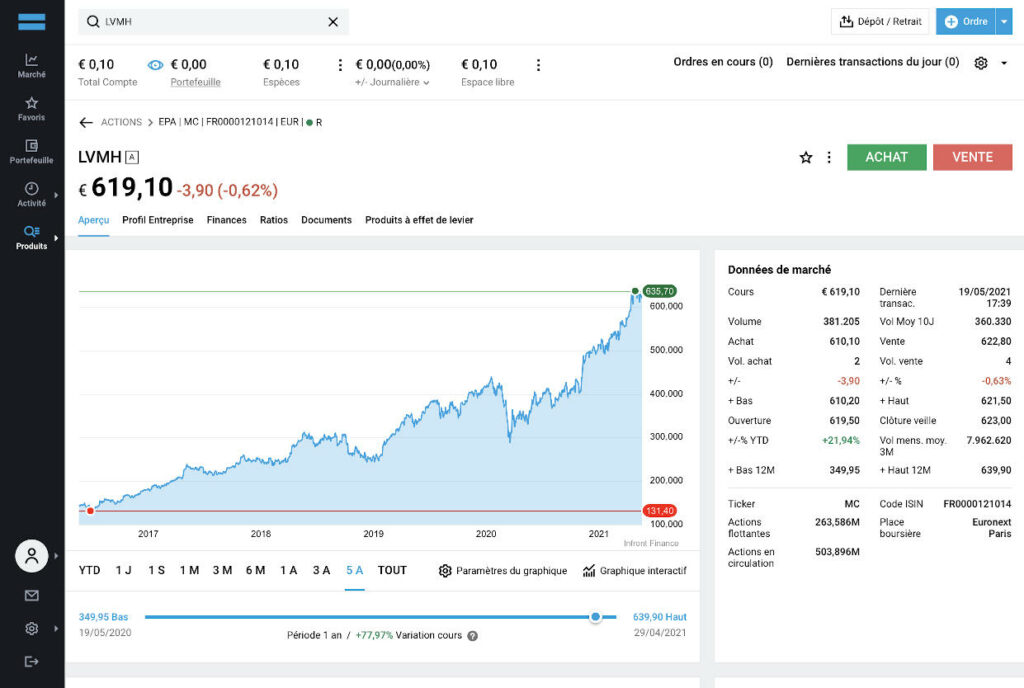1024x688 pixels.
Task: Open the mail inbox icon
Action: point(32,596)
